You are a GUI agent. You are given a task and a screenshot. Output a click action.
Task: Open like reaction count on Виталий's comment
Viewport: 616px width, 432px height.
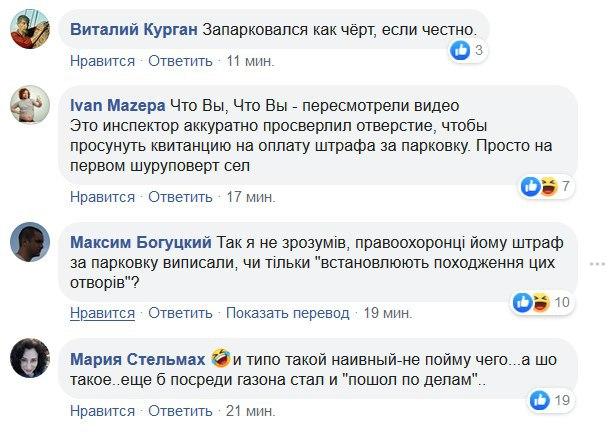pyautogui.click(x=467, y=50)
